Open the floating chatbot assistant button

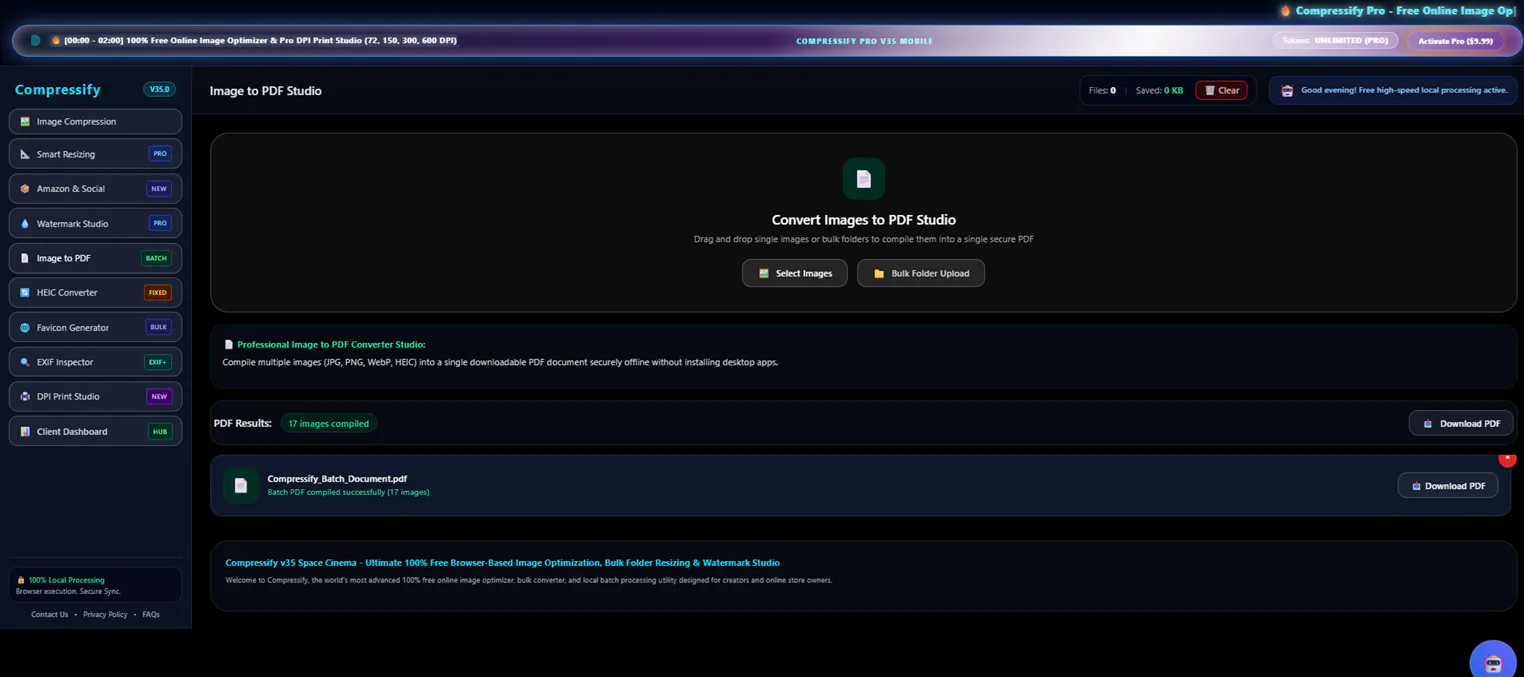tap(1493, 662)
